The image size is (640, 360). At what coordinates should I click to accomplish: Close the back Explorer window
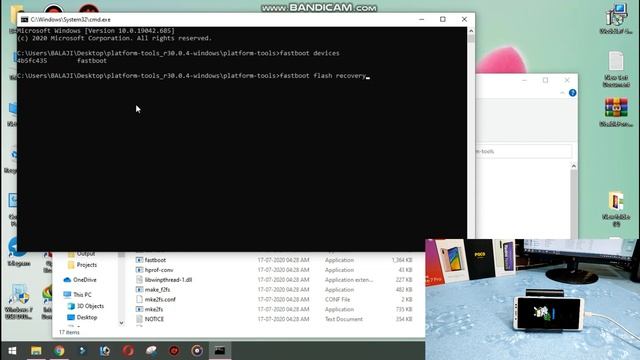567,80
